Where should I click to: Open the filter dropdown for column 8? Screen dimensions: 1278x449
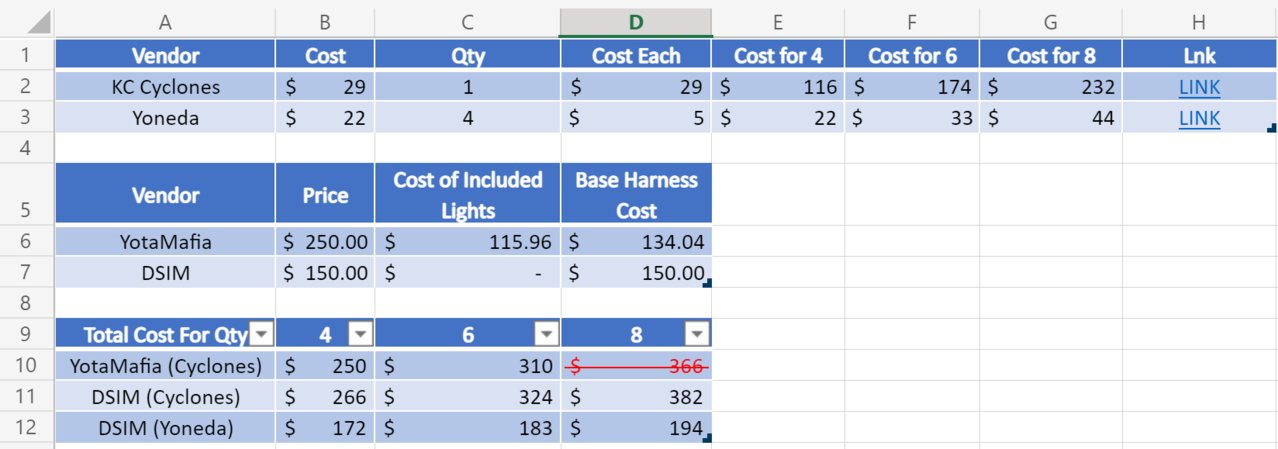tap(697, 335)
